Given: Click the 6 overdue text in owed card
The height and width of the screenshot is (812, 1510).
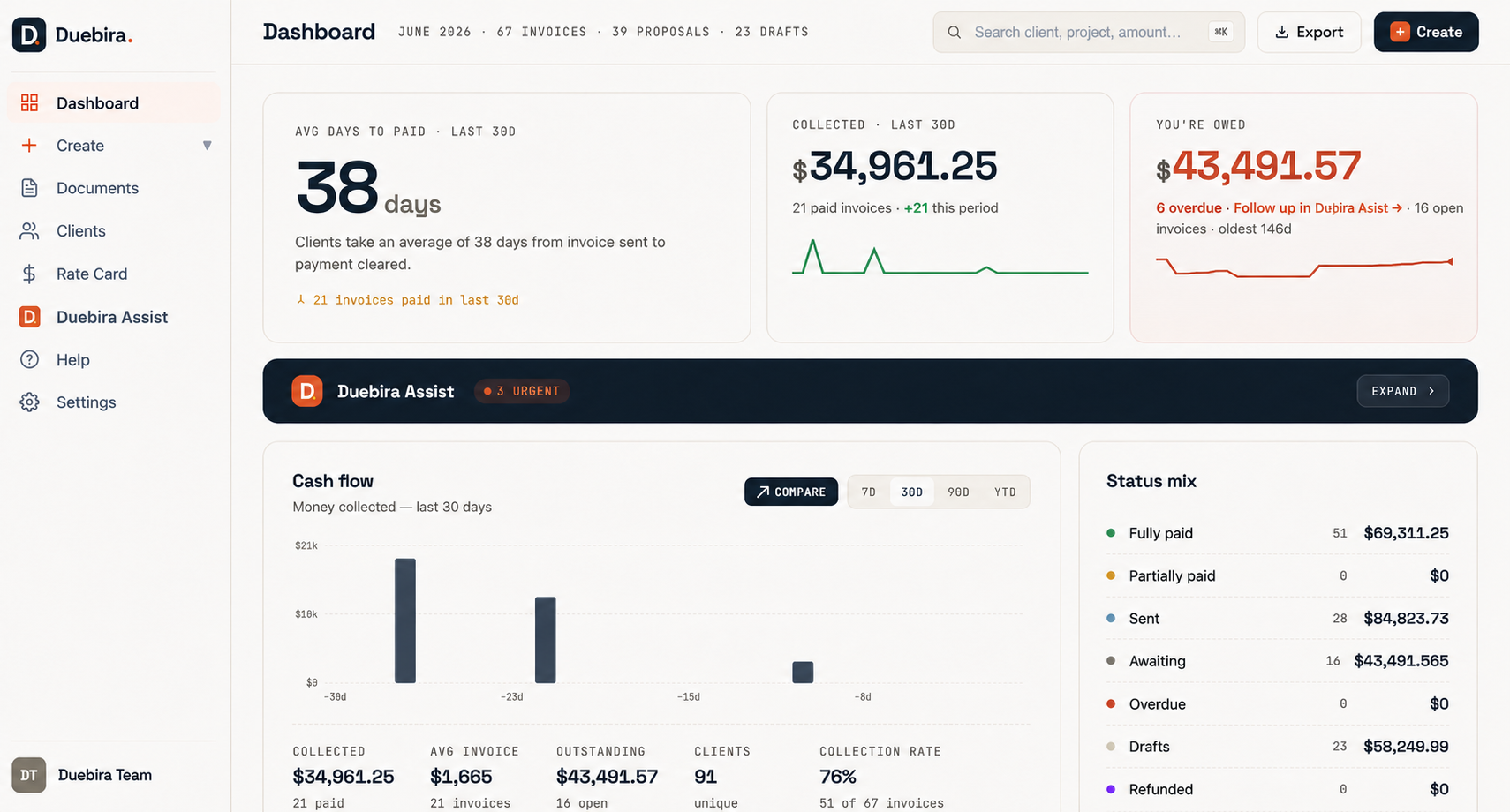Looking at the screenshot, I should (1189, 208).
